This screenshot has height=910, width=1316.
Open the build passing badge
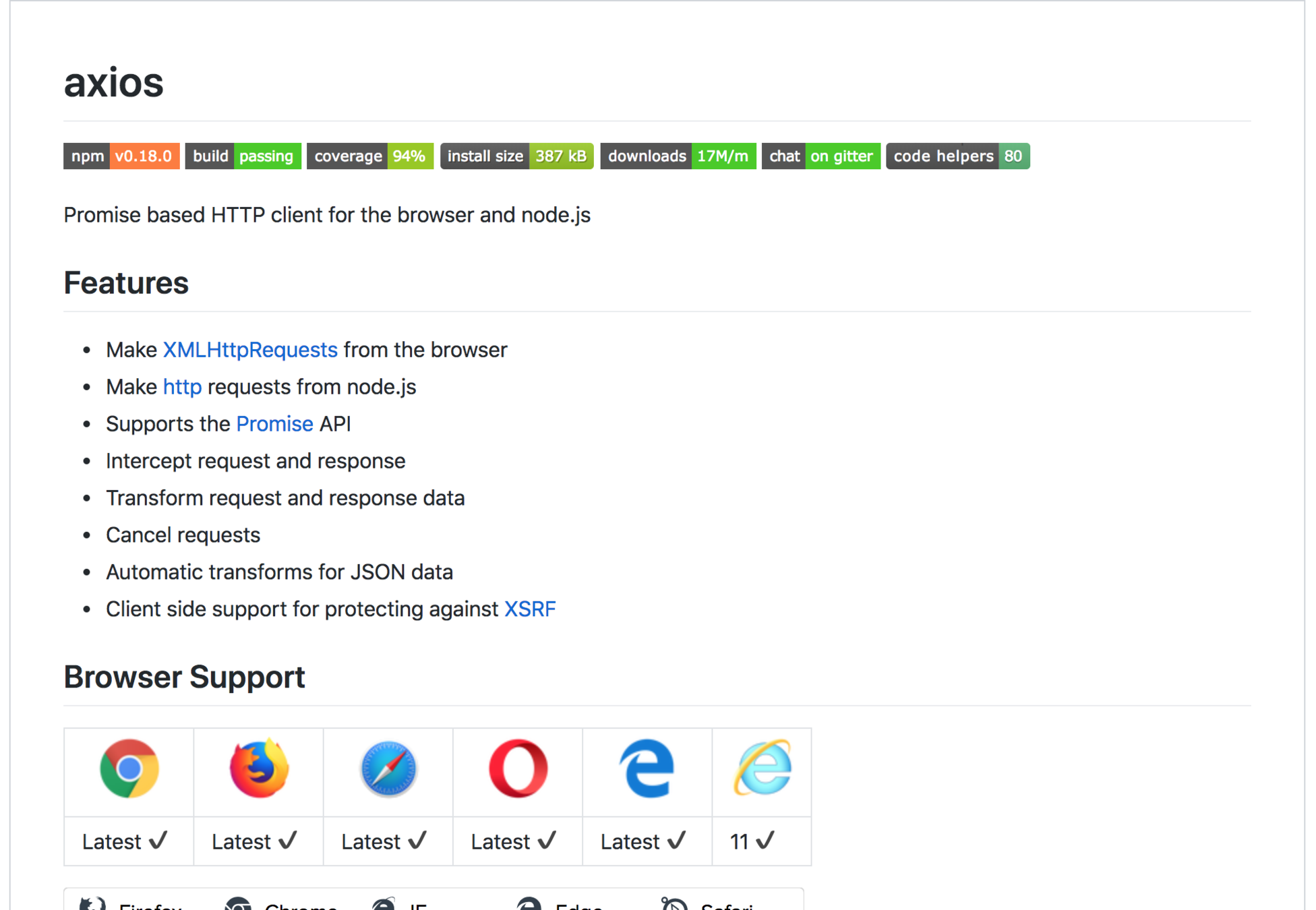(243, 156)
